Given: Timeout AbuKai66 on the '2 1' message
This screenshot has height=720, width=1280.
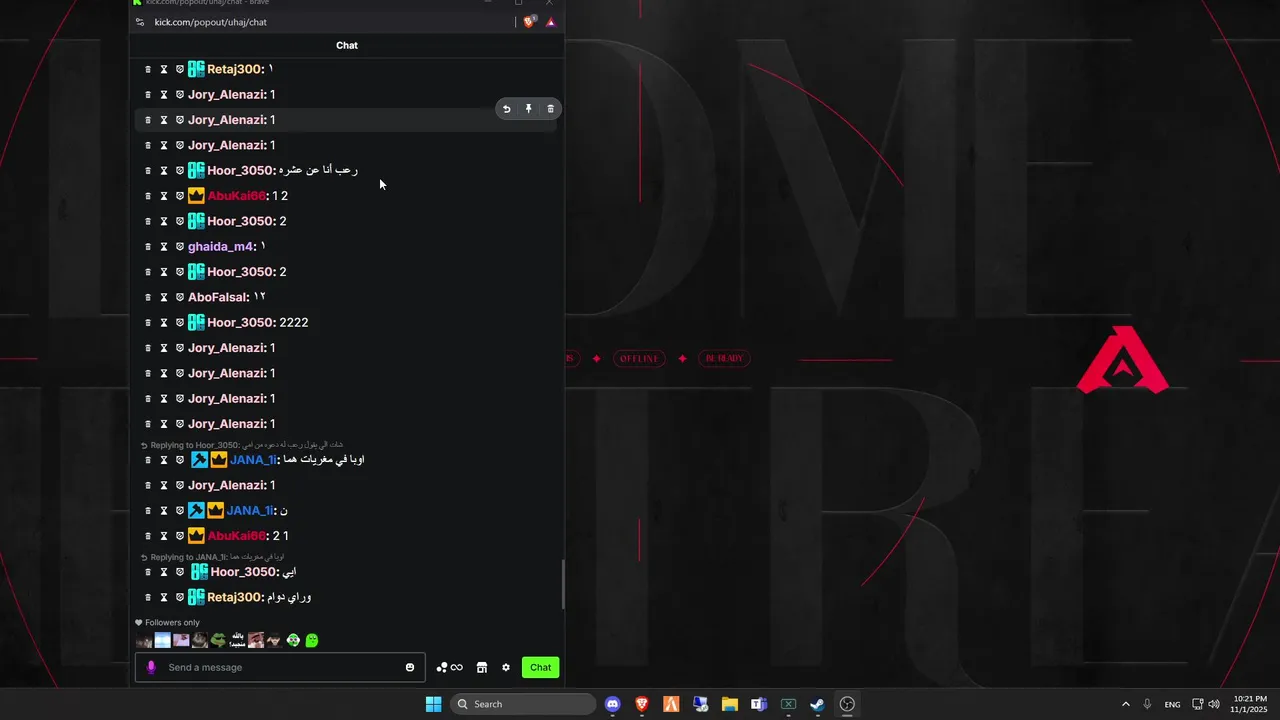Looking at the screenshot, I should click(164, 536).
